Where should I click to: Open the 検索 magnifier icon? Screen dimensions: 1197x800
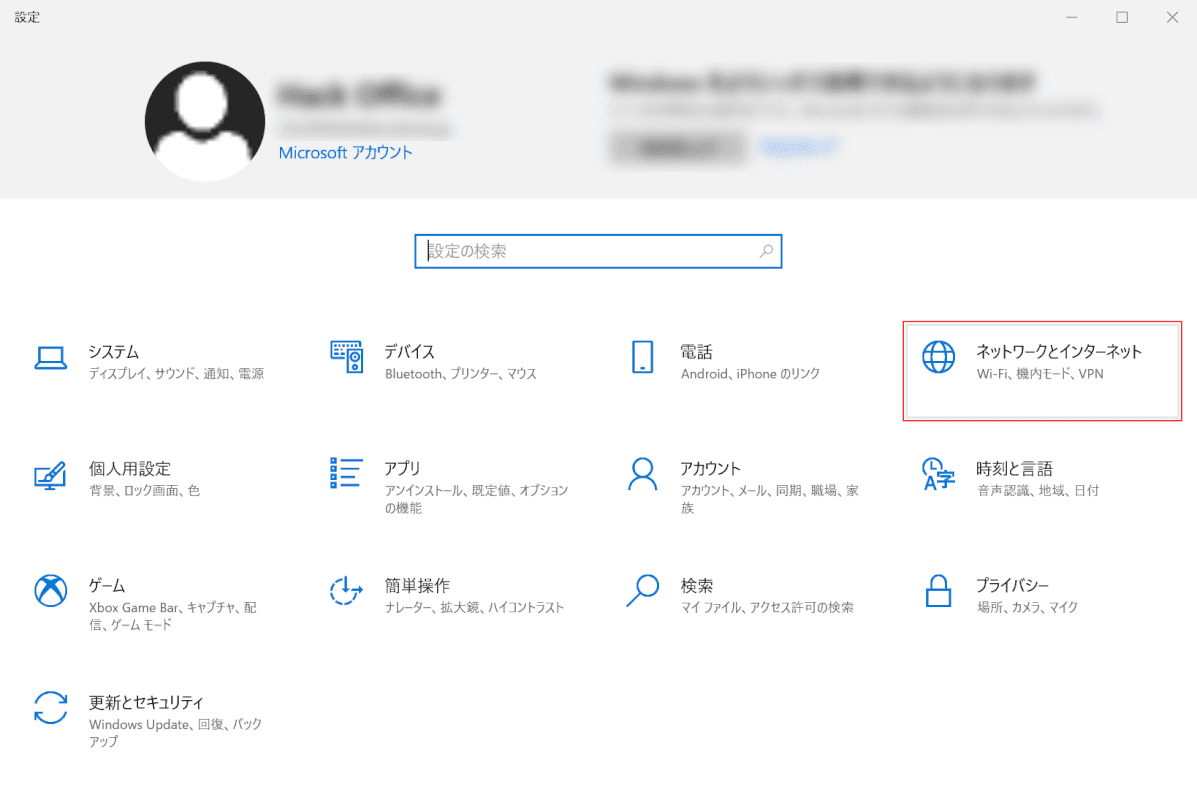[x=643, y=591]
